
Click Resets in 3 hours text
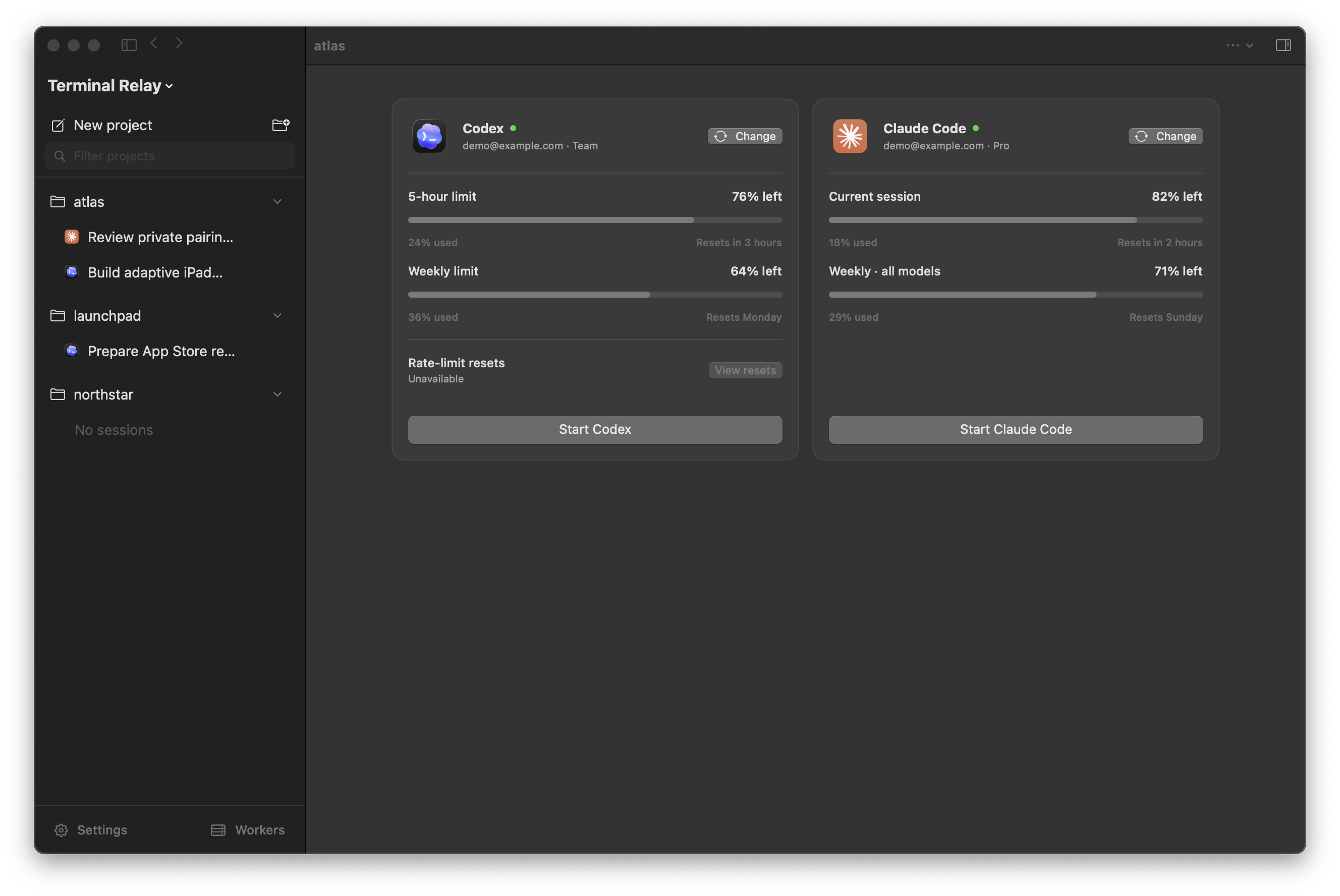click(738, 242)
